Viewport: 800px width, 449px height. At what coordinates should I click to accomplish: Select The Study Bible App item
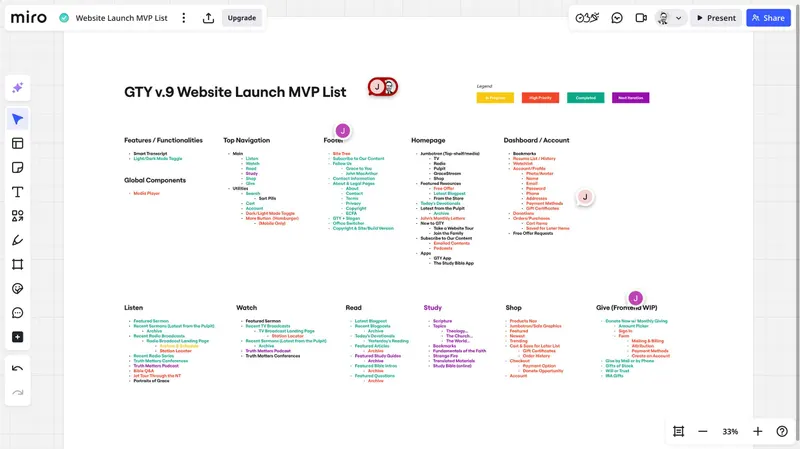(454, 263)
